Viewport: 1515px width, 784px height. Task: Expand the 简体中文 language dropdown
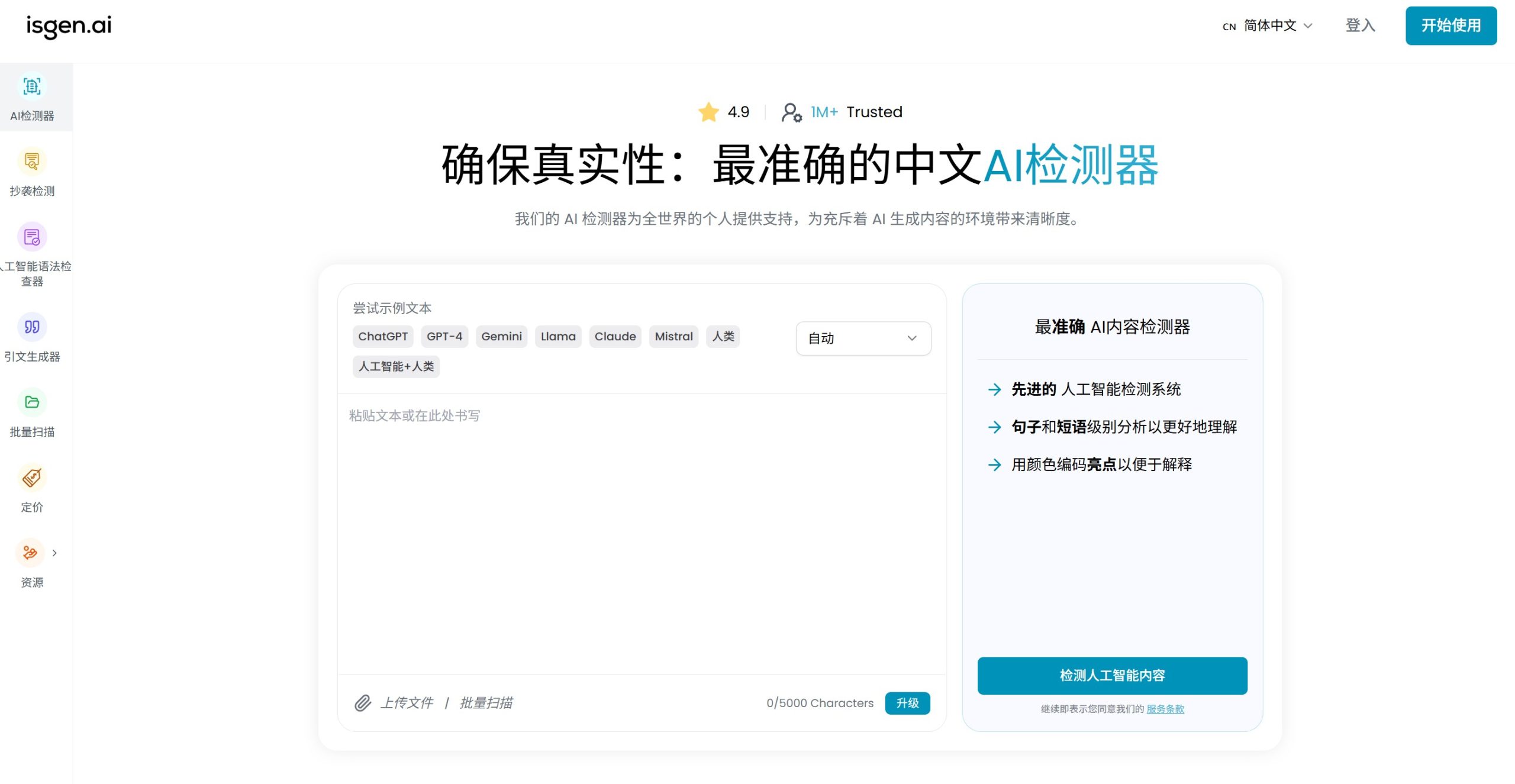1269,25
